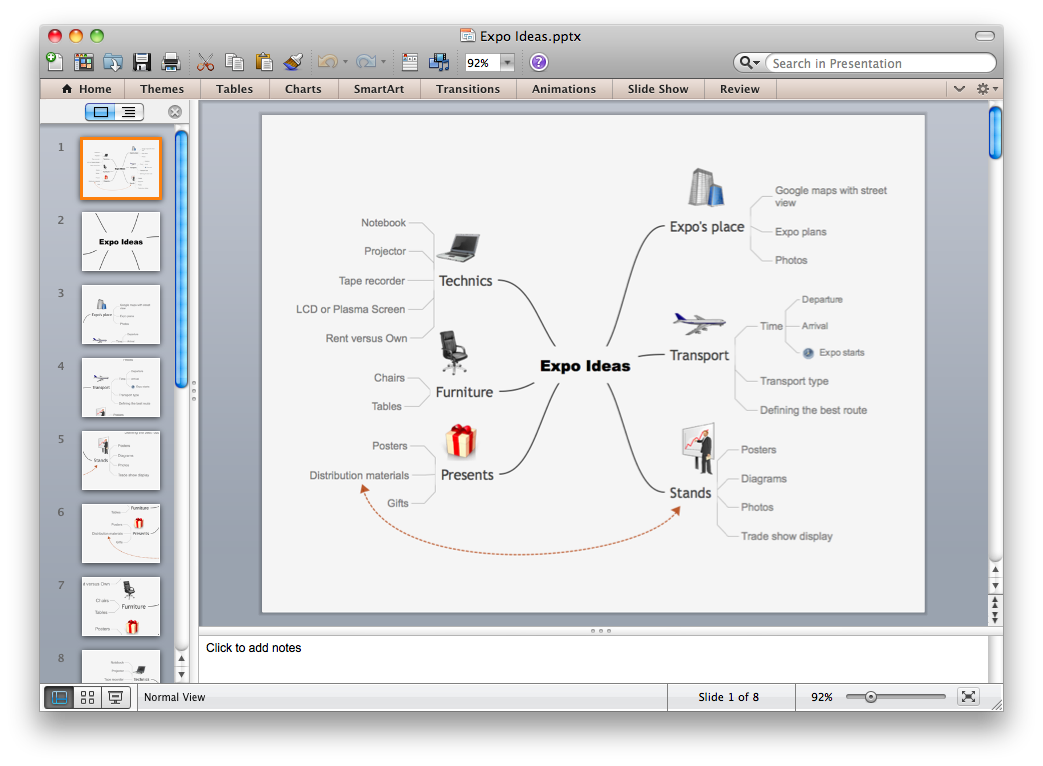
Task: Select slide 2 thumbnail titled Expo Ideas
Action: tap(120, 241)
